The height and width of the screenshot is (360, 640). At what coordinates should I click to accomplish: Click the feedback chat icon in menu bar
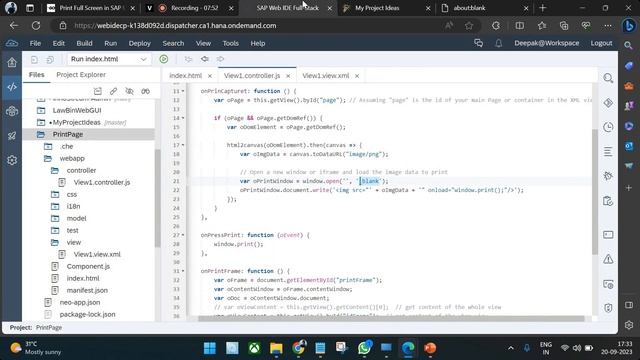point(478,43)
